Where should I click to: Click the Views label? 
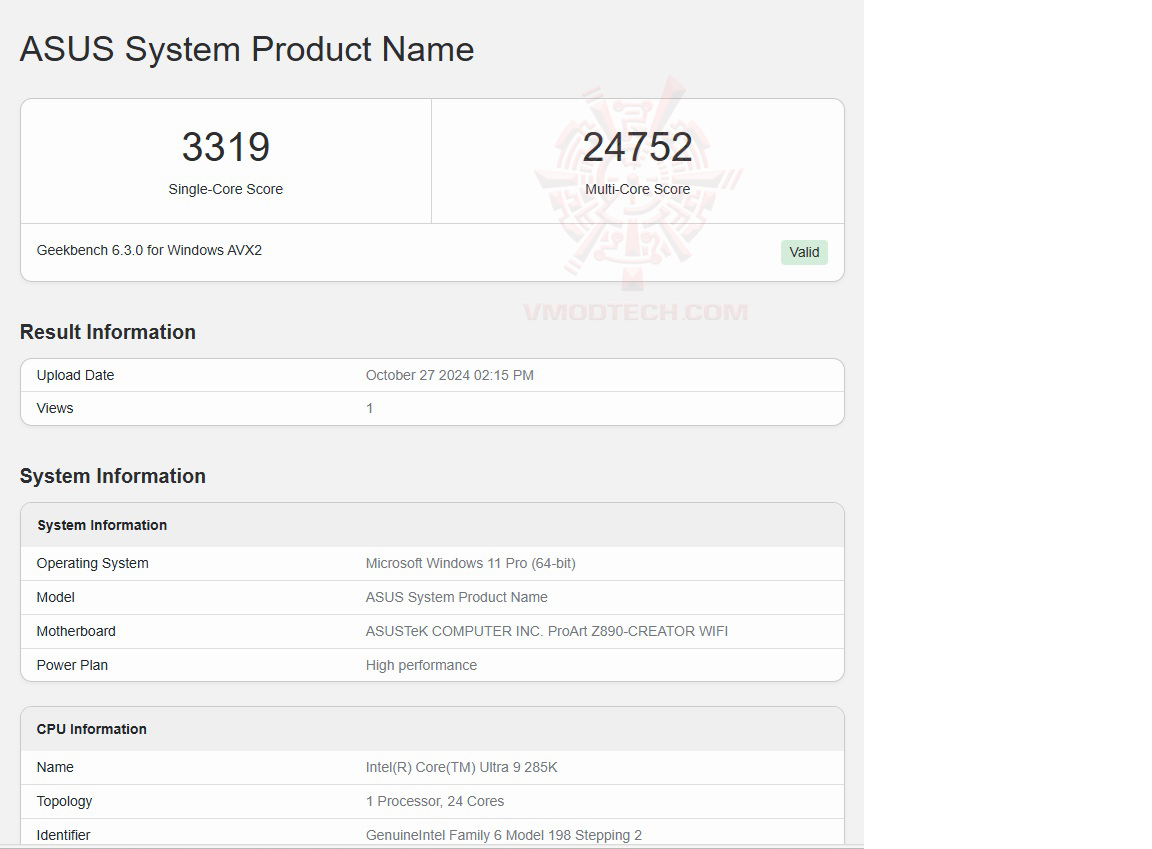pyautogui.click(x=55, y=408)
